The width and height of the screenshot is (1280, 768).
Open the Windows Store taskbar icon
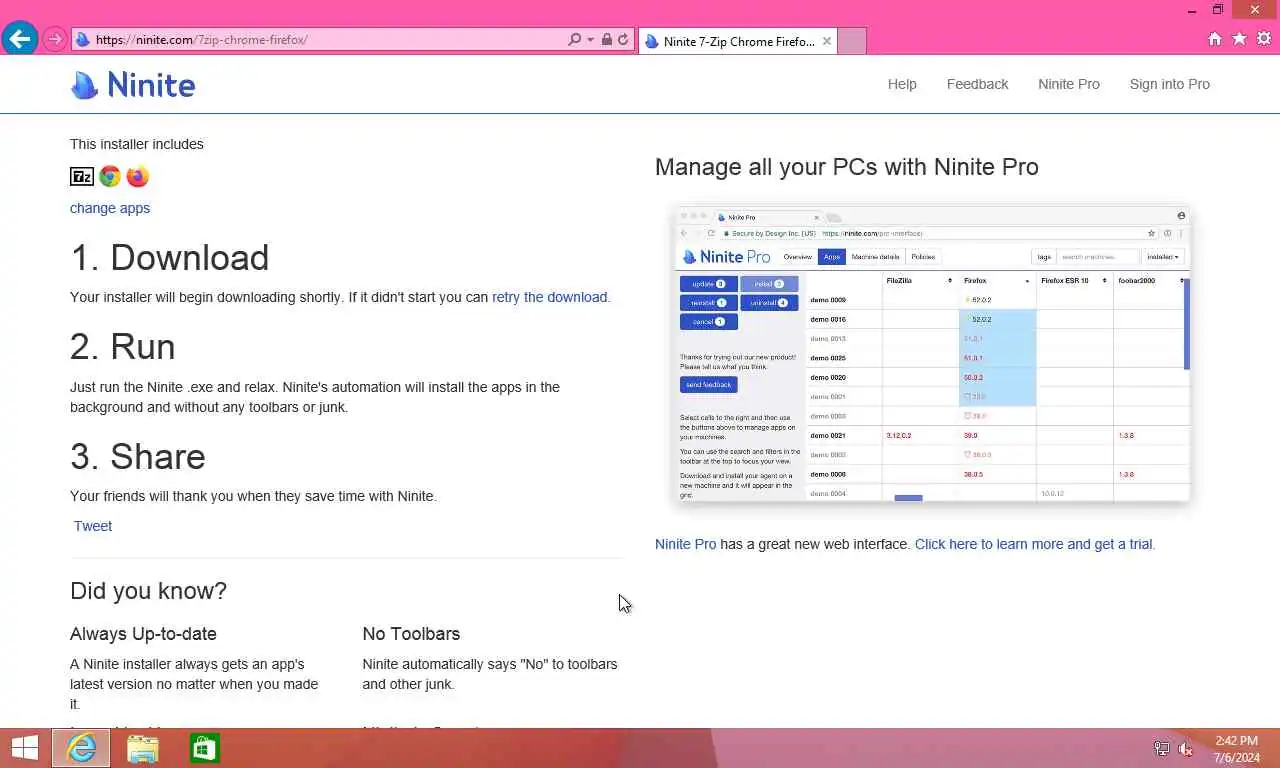(x=205, y=748)
